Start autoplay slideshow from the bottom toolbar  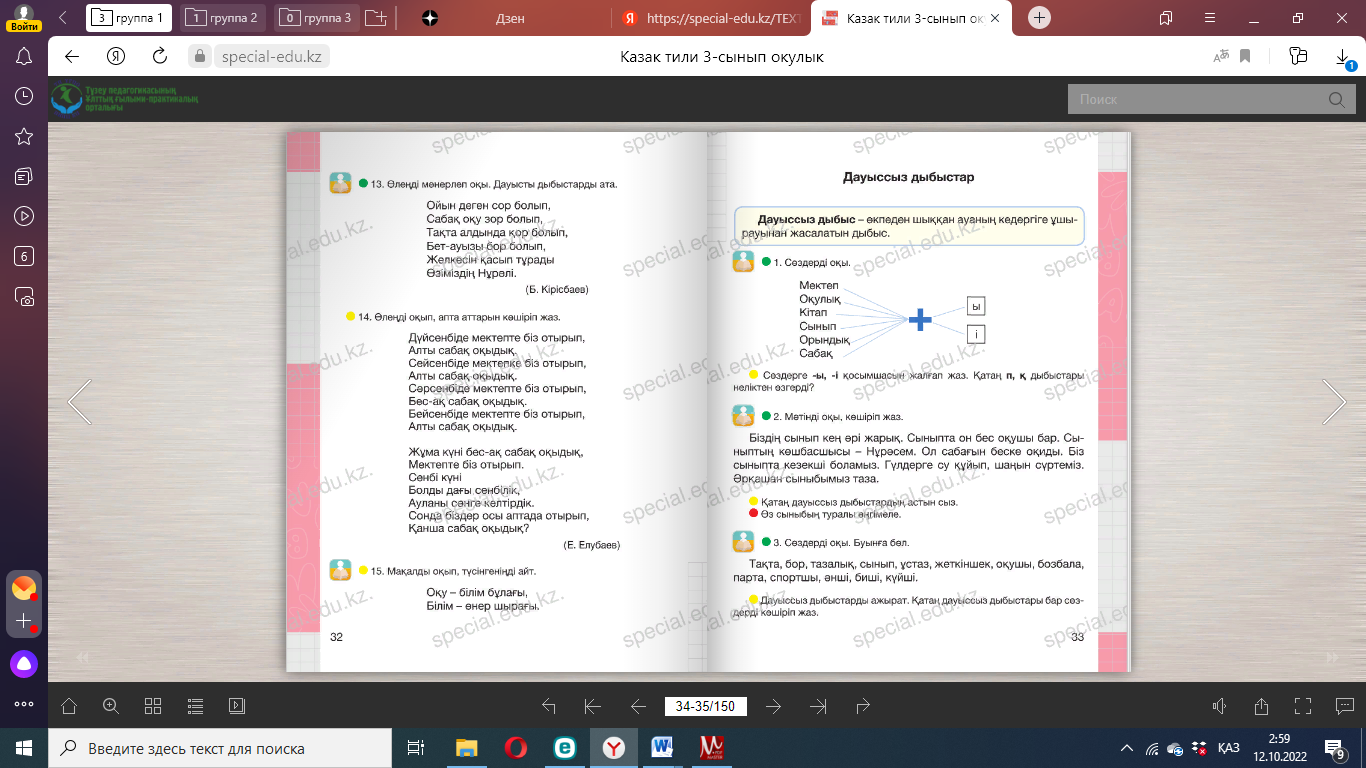click(237, 706)
